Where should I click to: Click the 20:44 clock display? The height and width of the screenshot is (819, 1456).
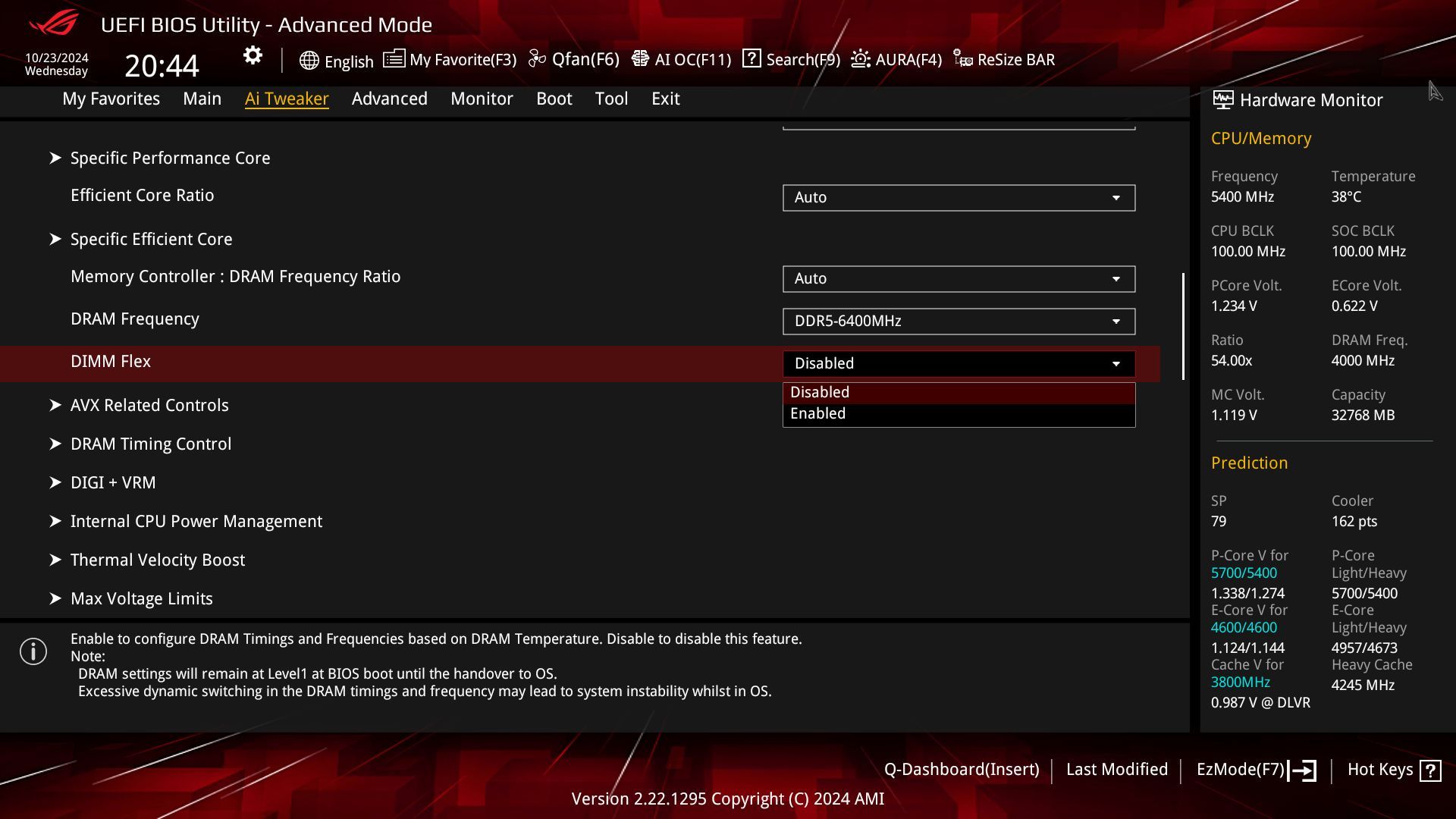162,66
